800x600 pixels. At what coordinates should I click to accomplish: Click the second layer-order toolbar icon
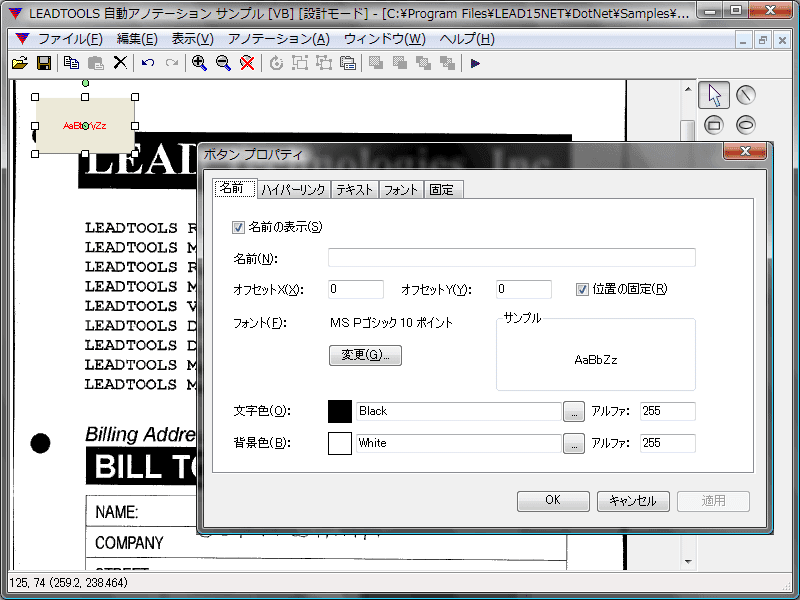click(400, 63)
